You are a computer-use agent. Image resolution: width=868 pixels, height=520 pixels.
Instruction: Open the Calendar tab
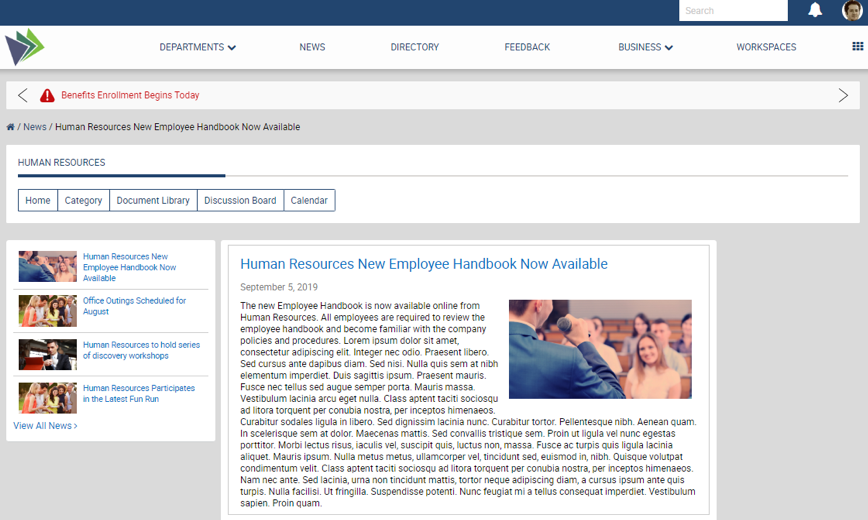[x=309, y=201]
